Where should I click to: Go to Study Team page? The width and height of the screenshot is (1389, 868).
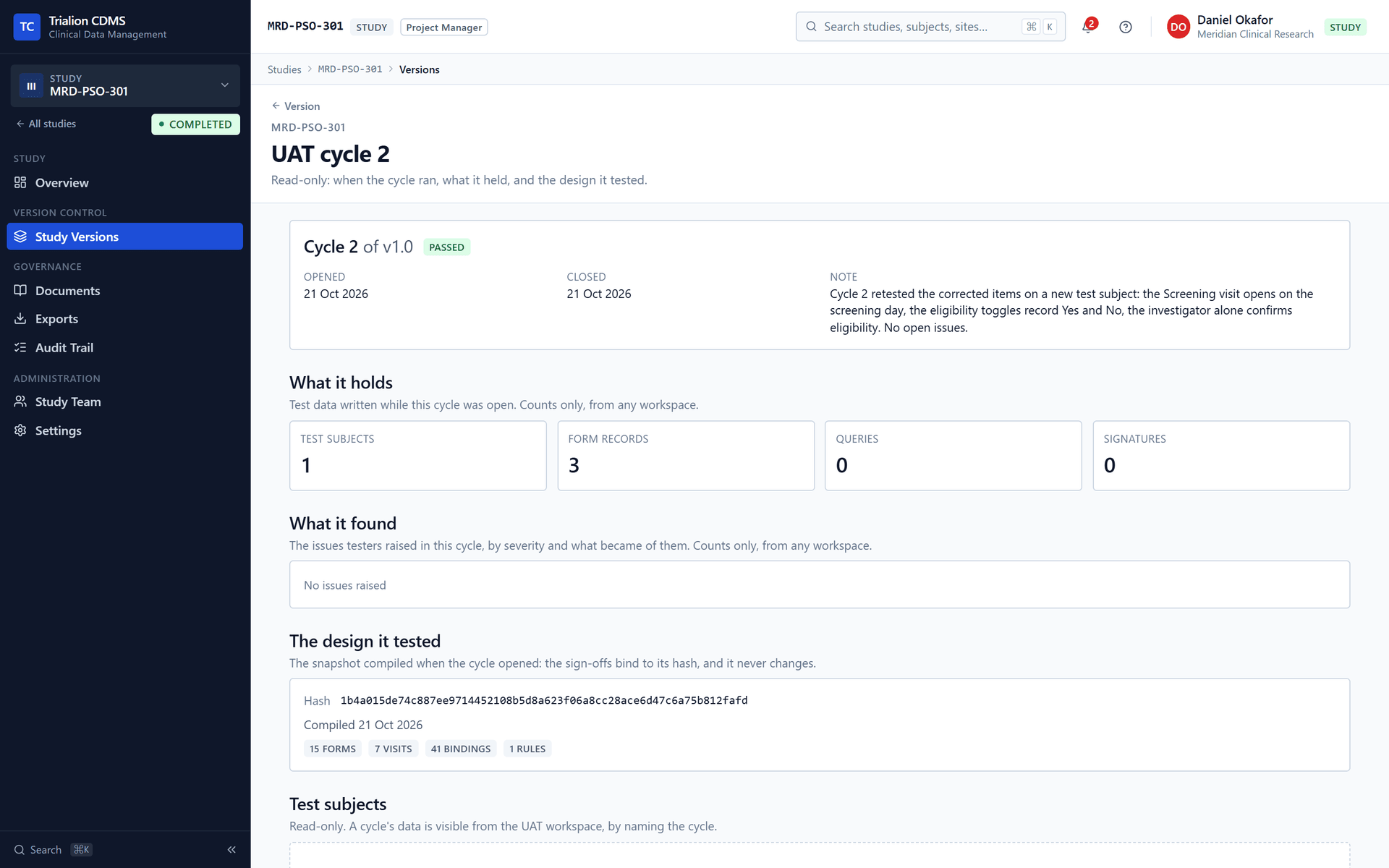point(124,401)
